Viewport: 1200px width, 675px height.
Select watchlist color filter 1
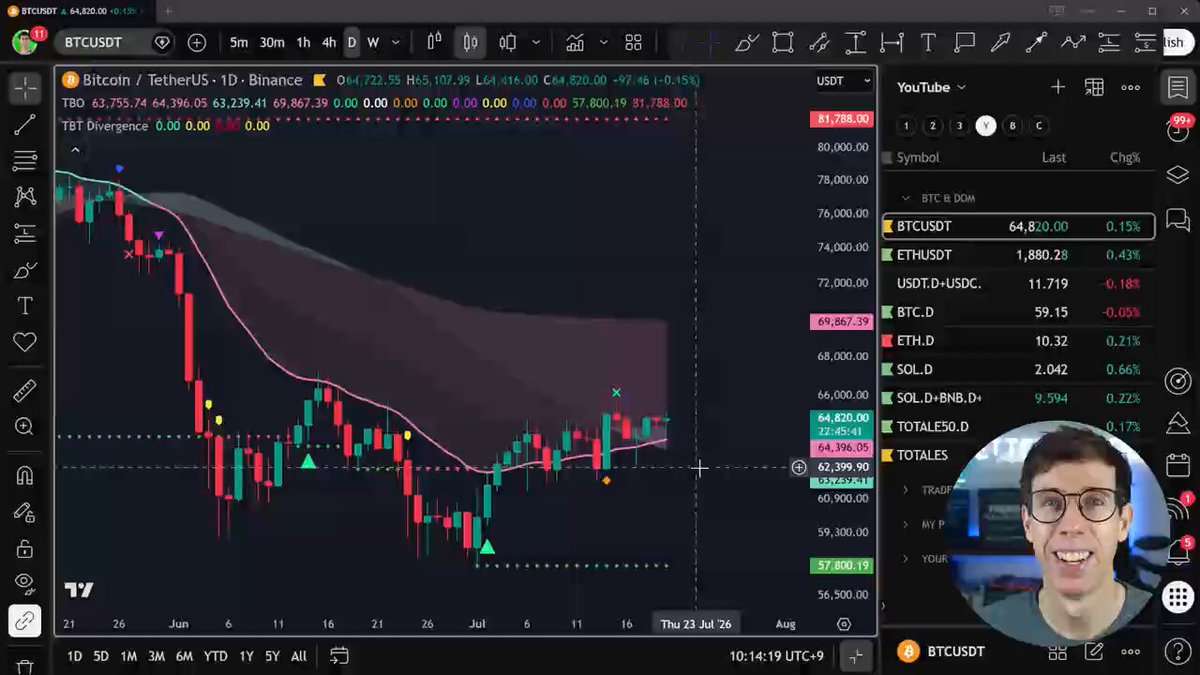pos(905,126)
